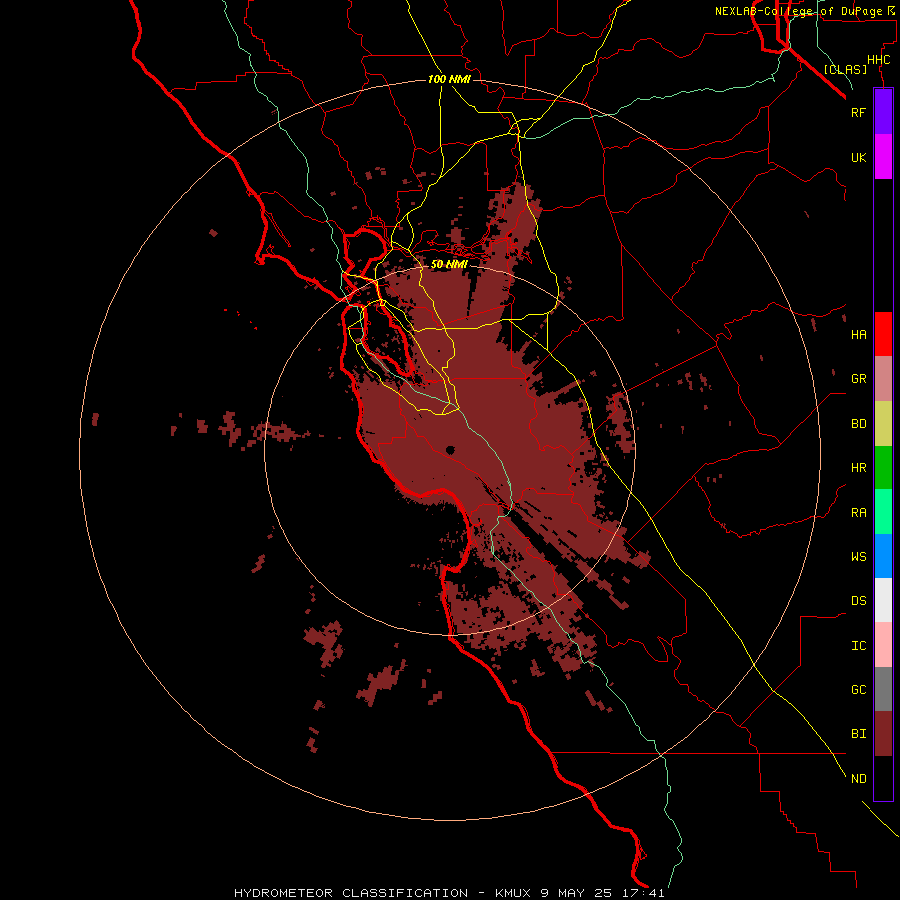Click the "HA" legend label

coord(858,335)
